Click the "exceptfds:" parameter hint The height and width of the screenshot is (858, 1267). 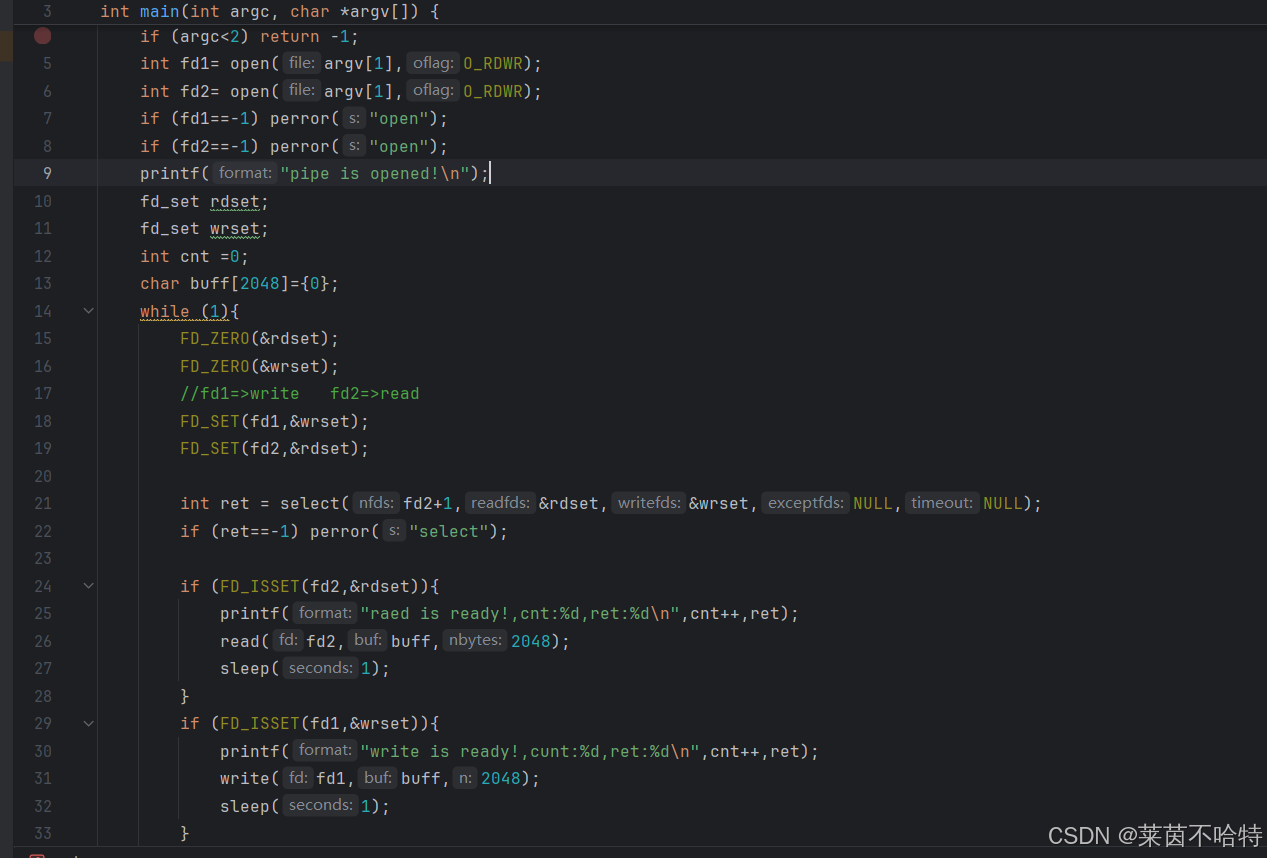[x=806, y=503]
